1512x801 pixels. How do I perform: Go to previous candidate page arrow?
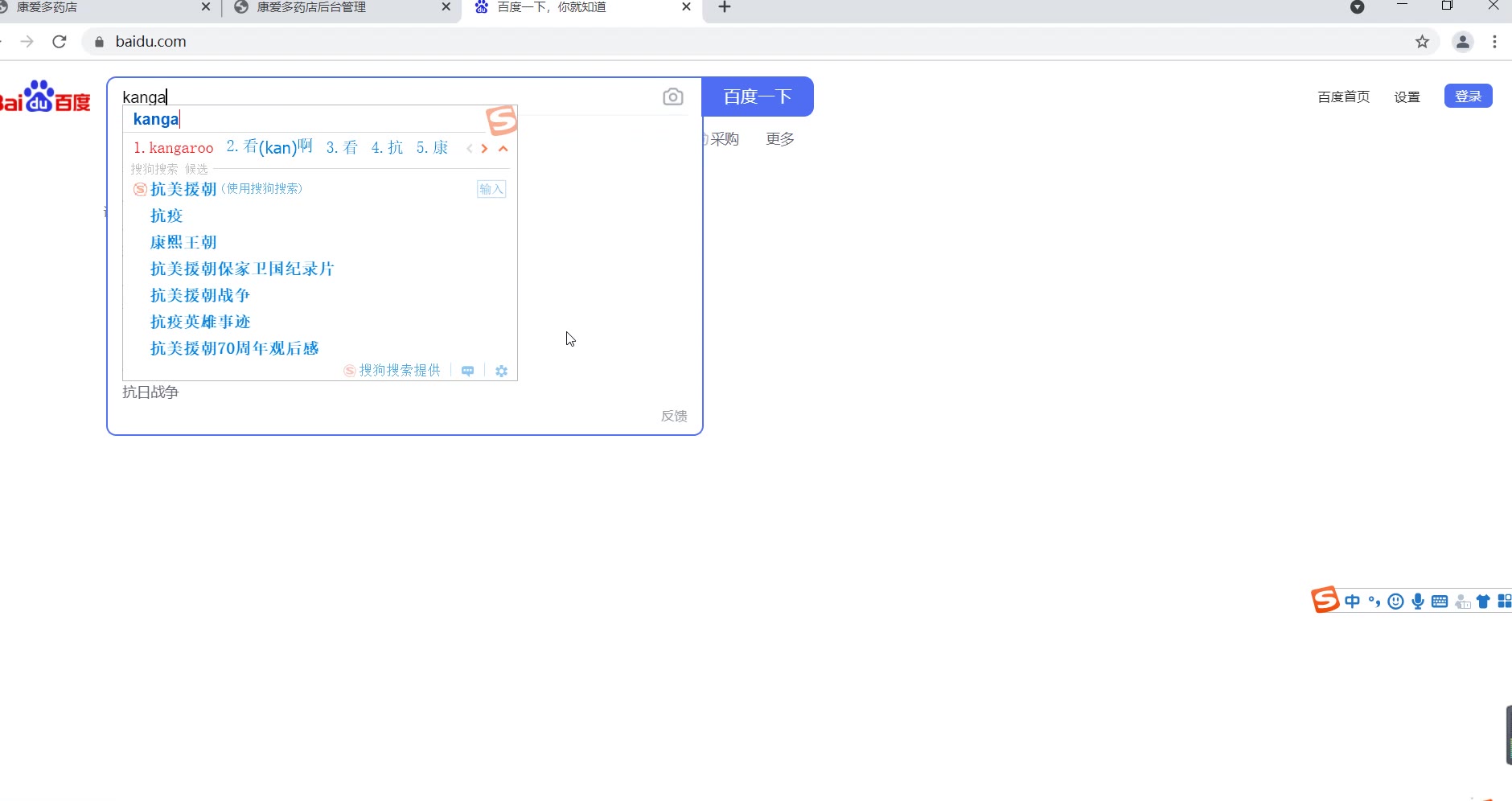[x=470, y=149]
